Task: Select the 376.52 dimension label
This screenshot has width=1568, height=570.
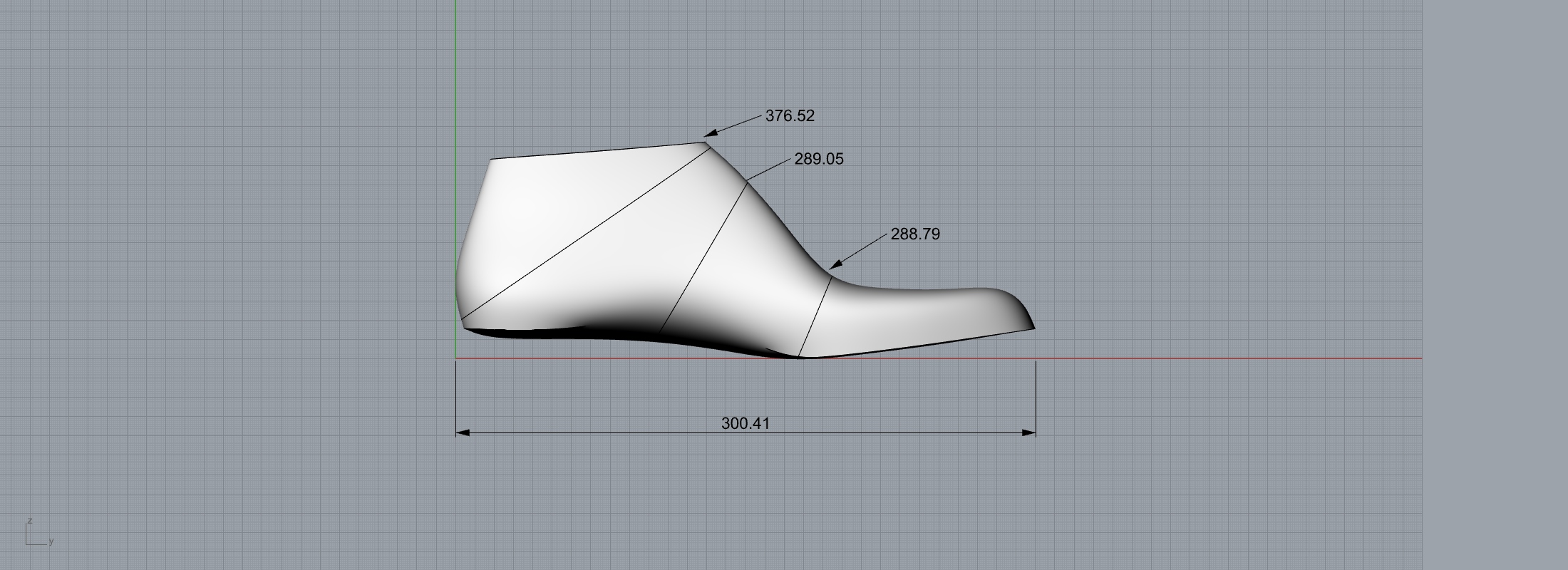Action: pyautogui.click(x=790, y=115)
